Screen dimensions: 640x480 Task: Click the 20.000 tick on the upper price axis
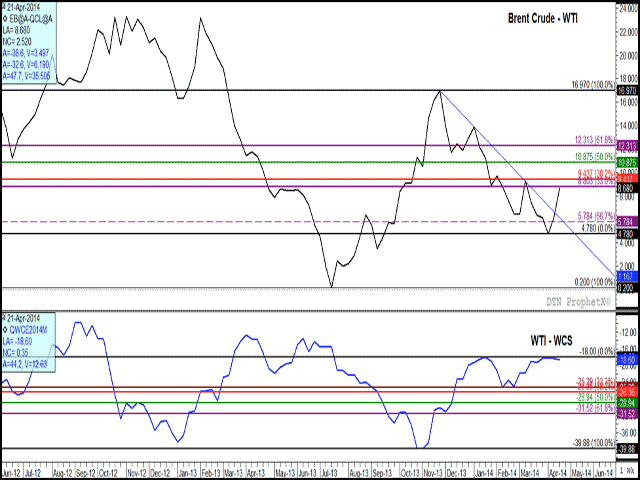point(627,56)
